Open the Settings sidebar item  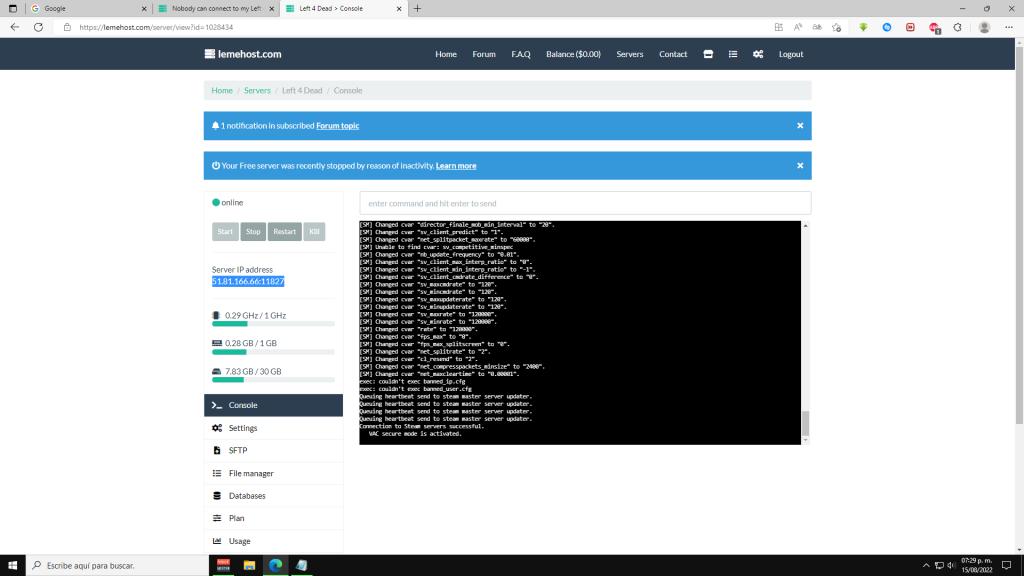point(273,428)
